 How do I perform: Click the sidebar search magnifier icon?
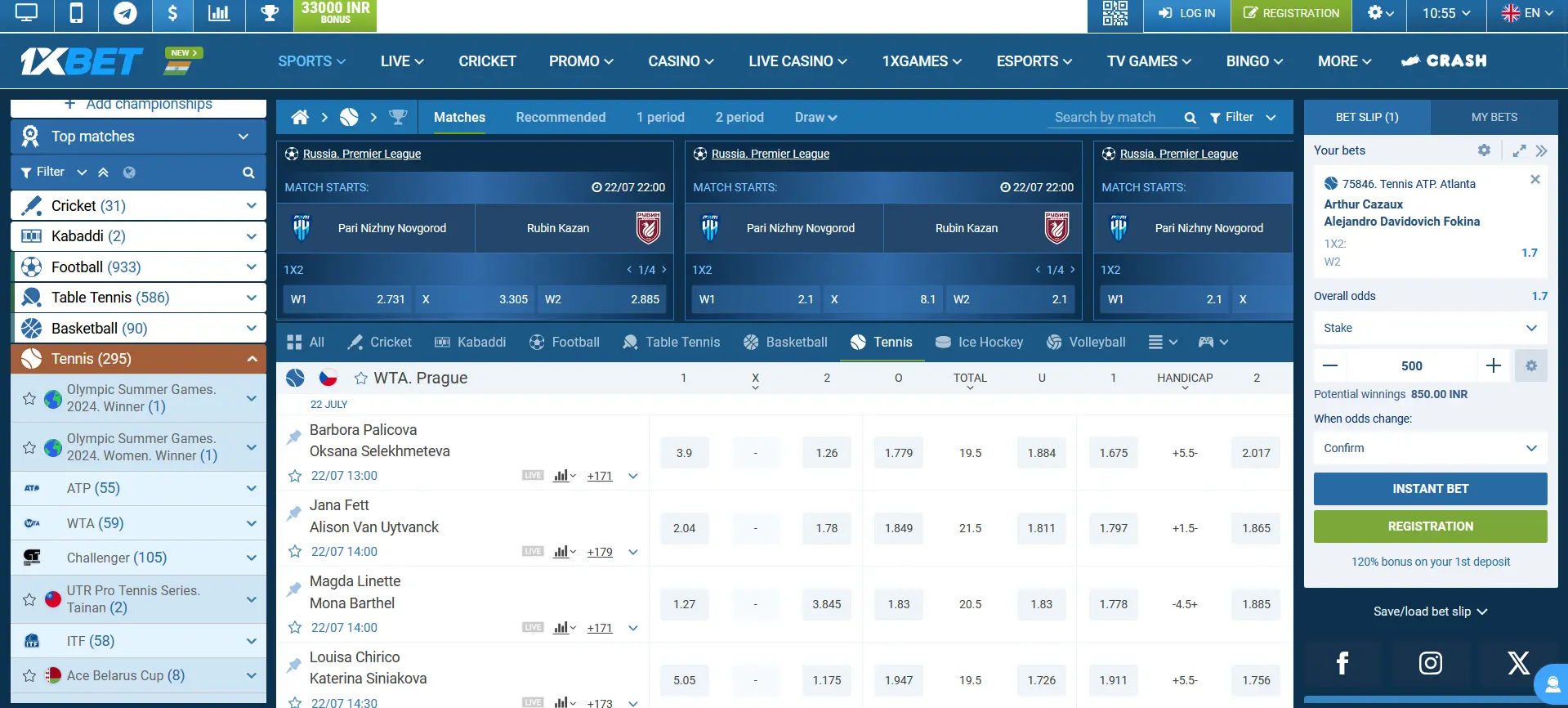coord(248,173)
